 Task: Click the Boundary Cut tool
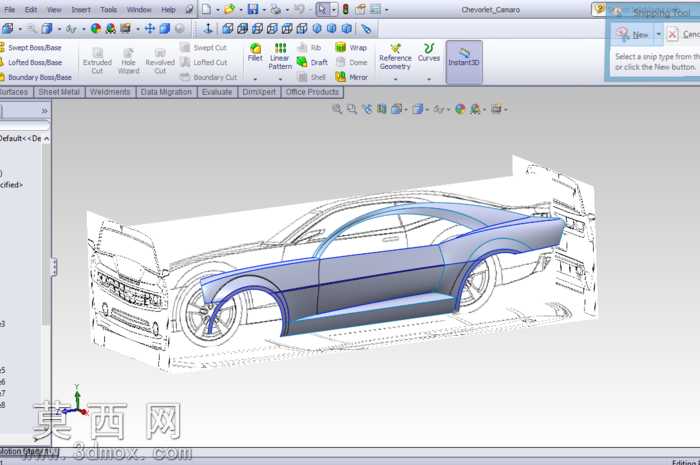pos(208,77)
